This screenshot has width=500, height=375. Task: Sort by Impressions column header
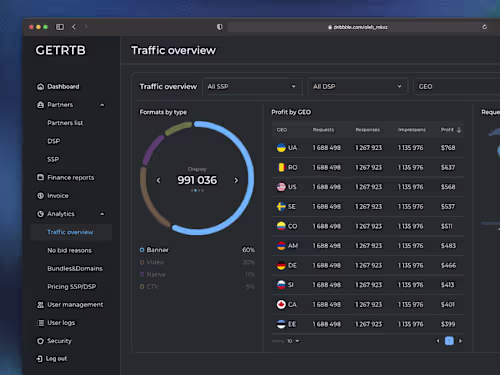(412, 130)
